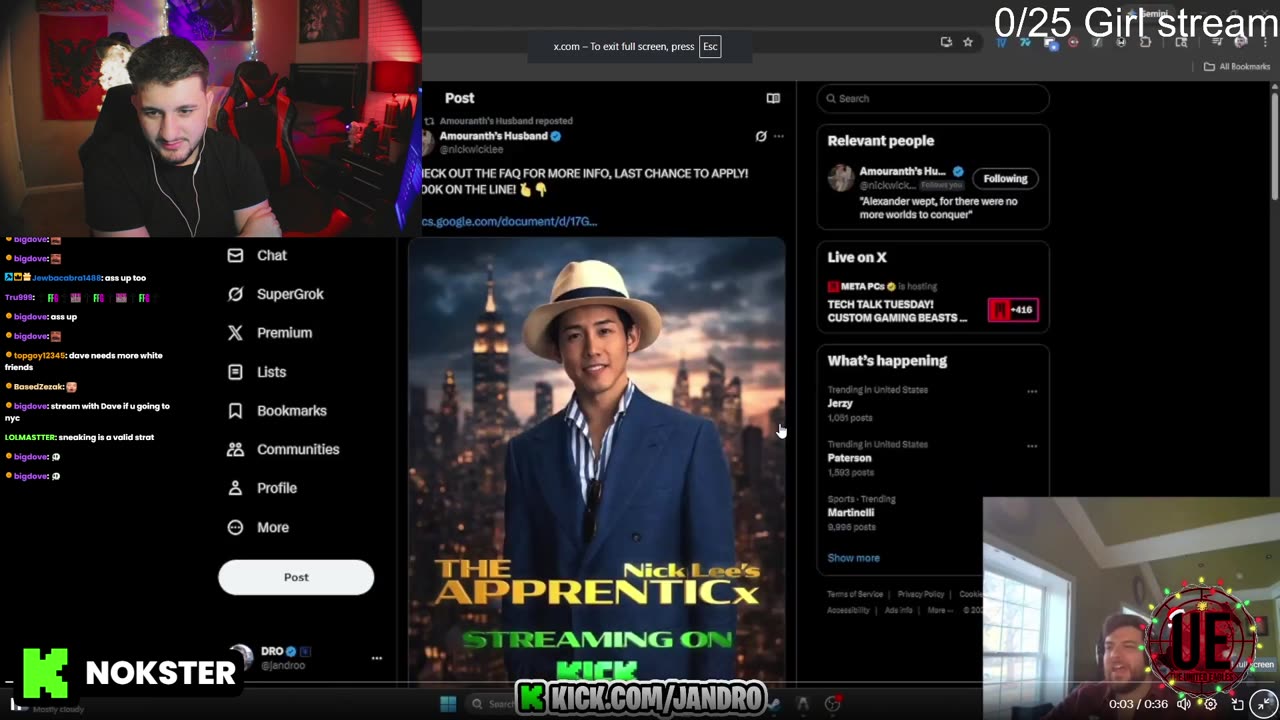Open the reader view icon beside Post
This screenshot has height=720, width=1280.
(773, 98)
